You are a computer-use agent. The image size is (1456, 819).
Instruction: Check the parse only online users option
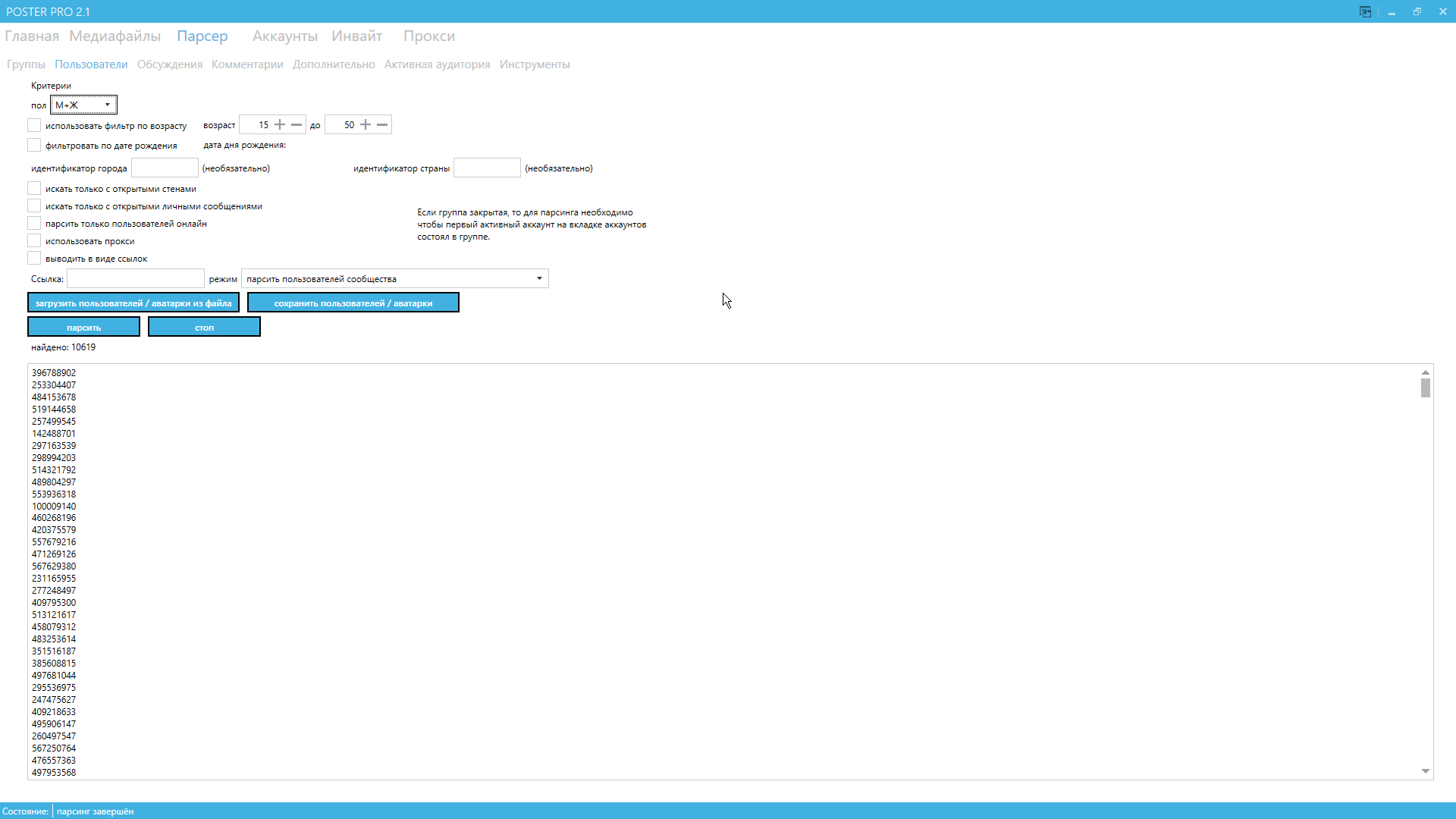(x=34, y=224)
